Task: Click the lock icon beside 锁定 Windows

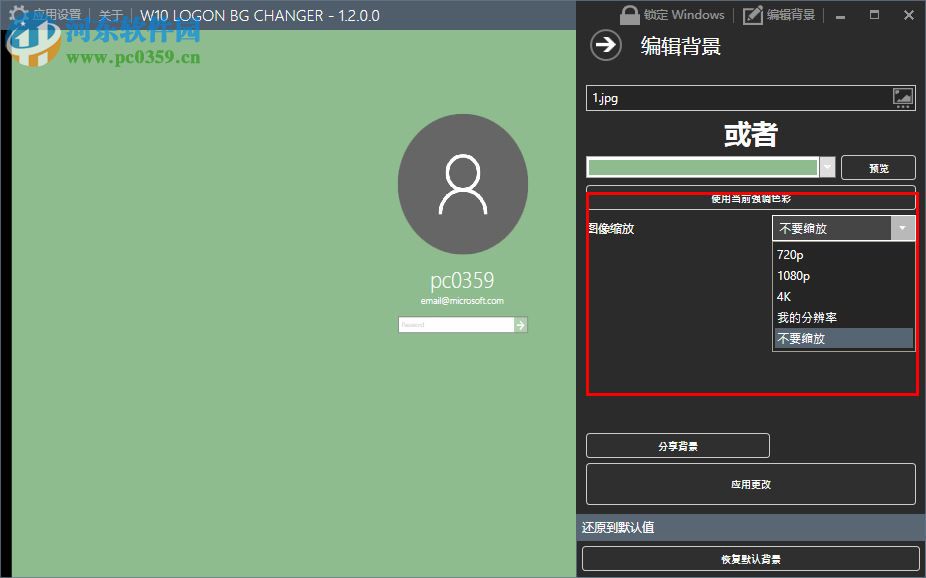Action: tap(628, 14)
